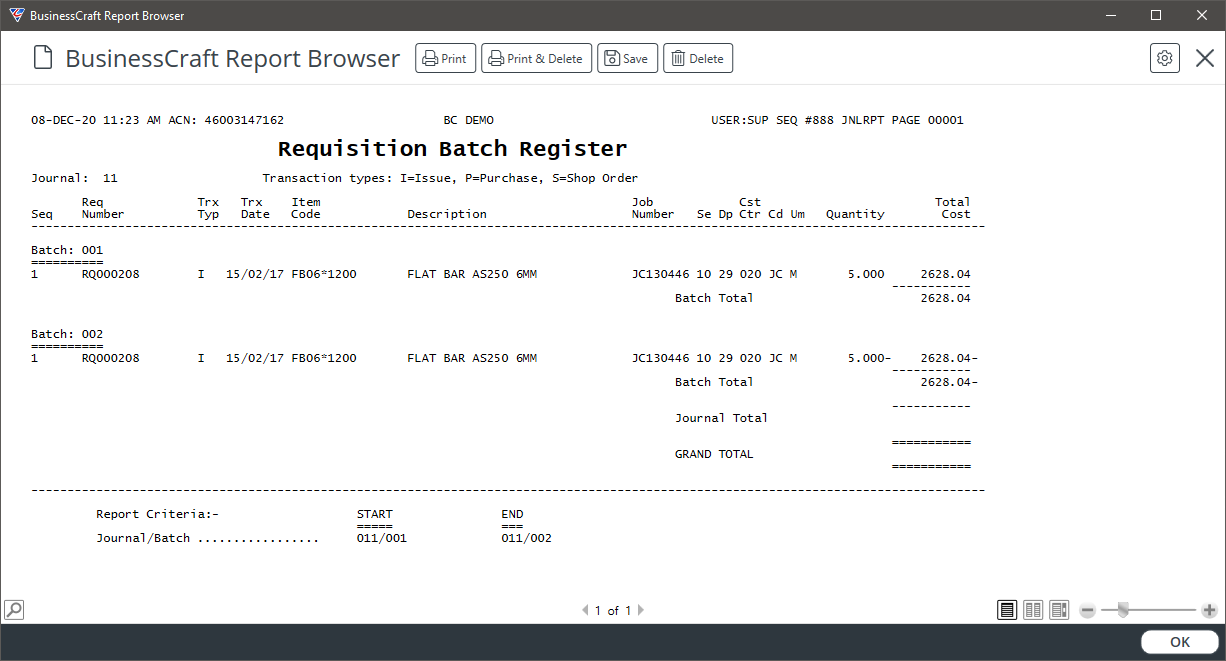1226x661 pixels.
Task: Click the OK button
Action: [1180, 642]
